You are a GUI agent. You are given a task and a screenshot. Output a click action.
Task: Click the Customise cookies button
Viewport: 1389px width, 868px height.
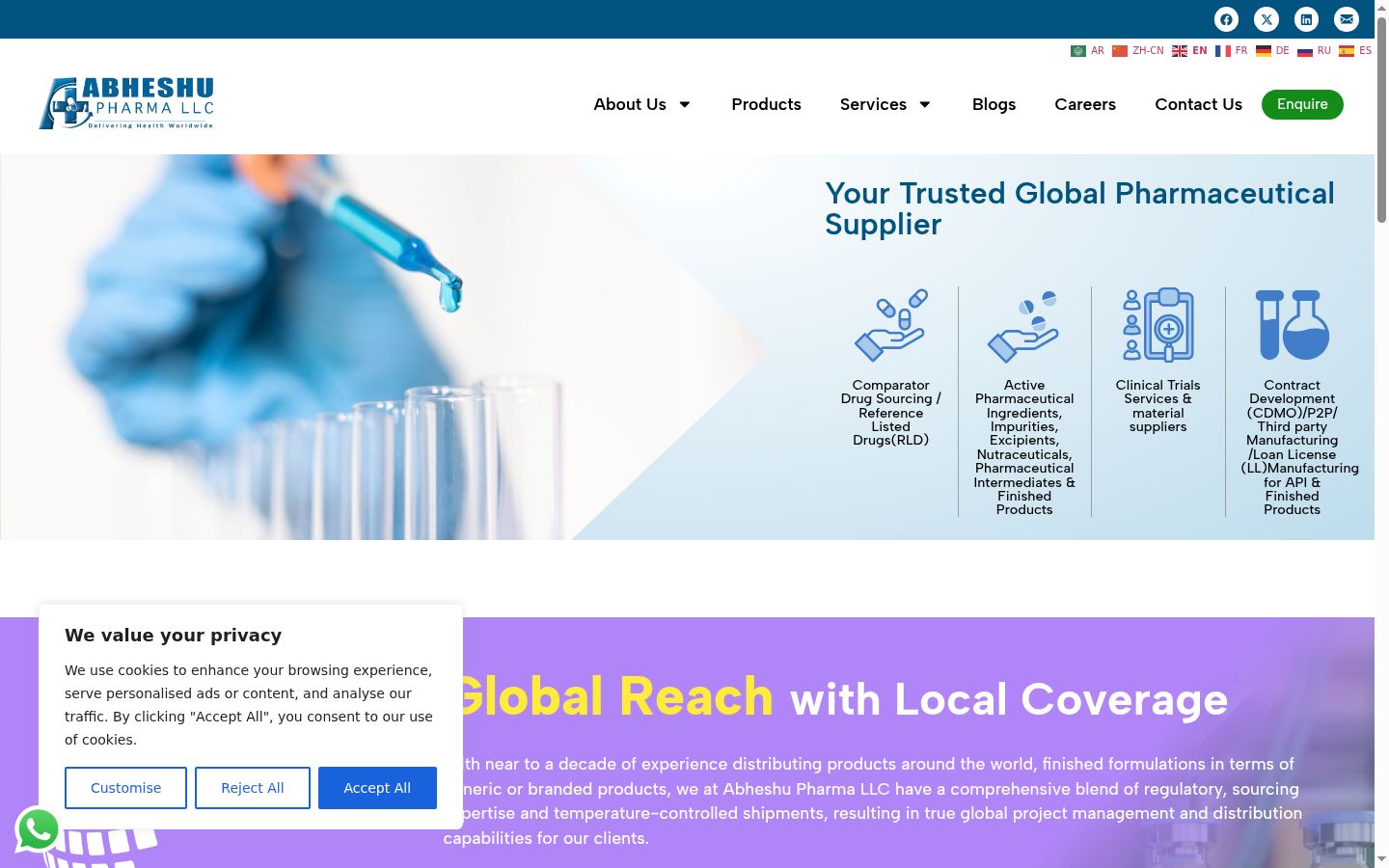[126, 788]
